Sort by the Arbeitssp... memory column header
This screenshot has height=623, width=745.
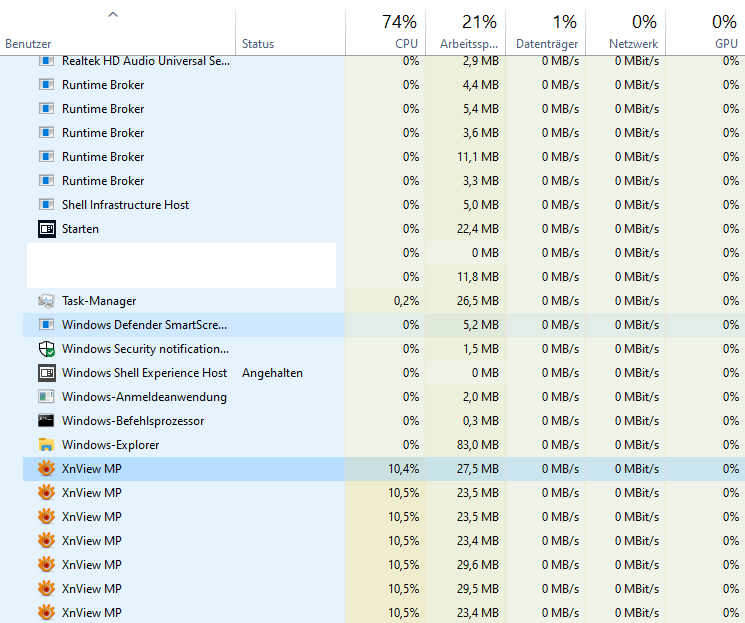[466, 32]
